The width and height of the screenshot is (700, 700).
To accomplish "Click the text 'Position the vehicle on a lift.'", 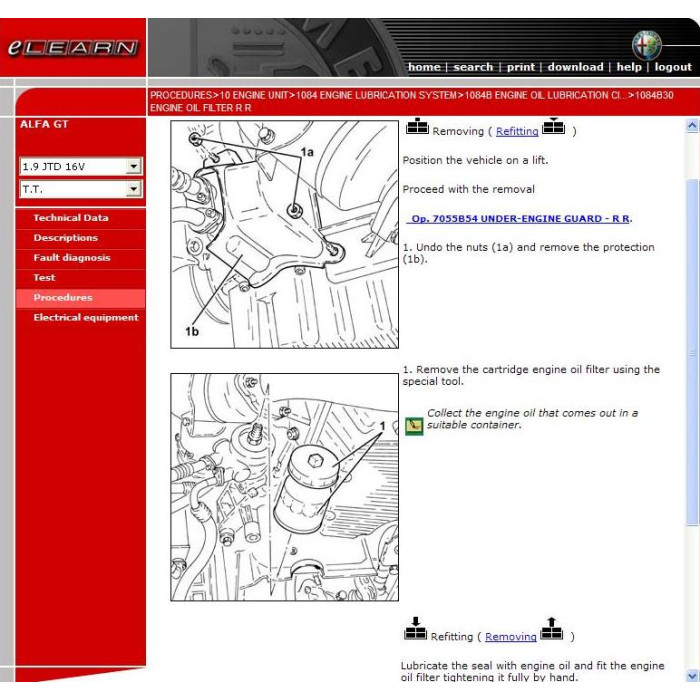I will 475,160.
